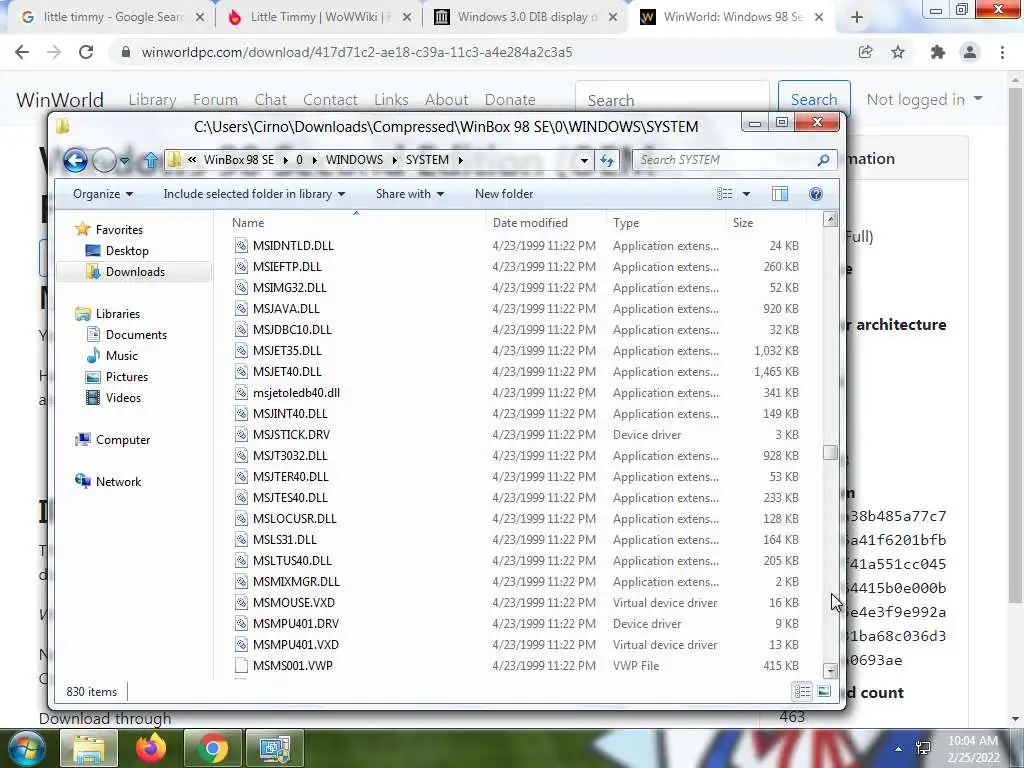Click the Explorer Forward arrow button
Screen dimensions: 1024x768
pos(104,160)
